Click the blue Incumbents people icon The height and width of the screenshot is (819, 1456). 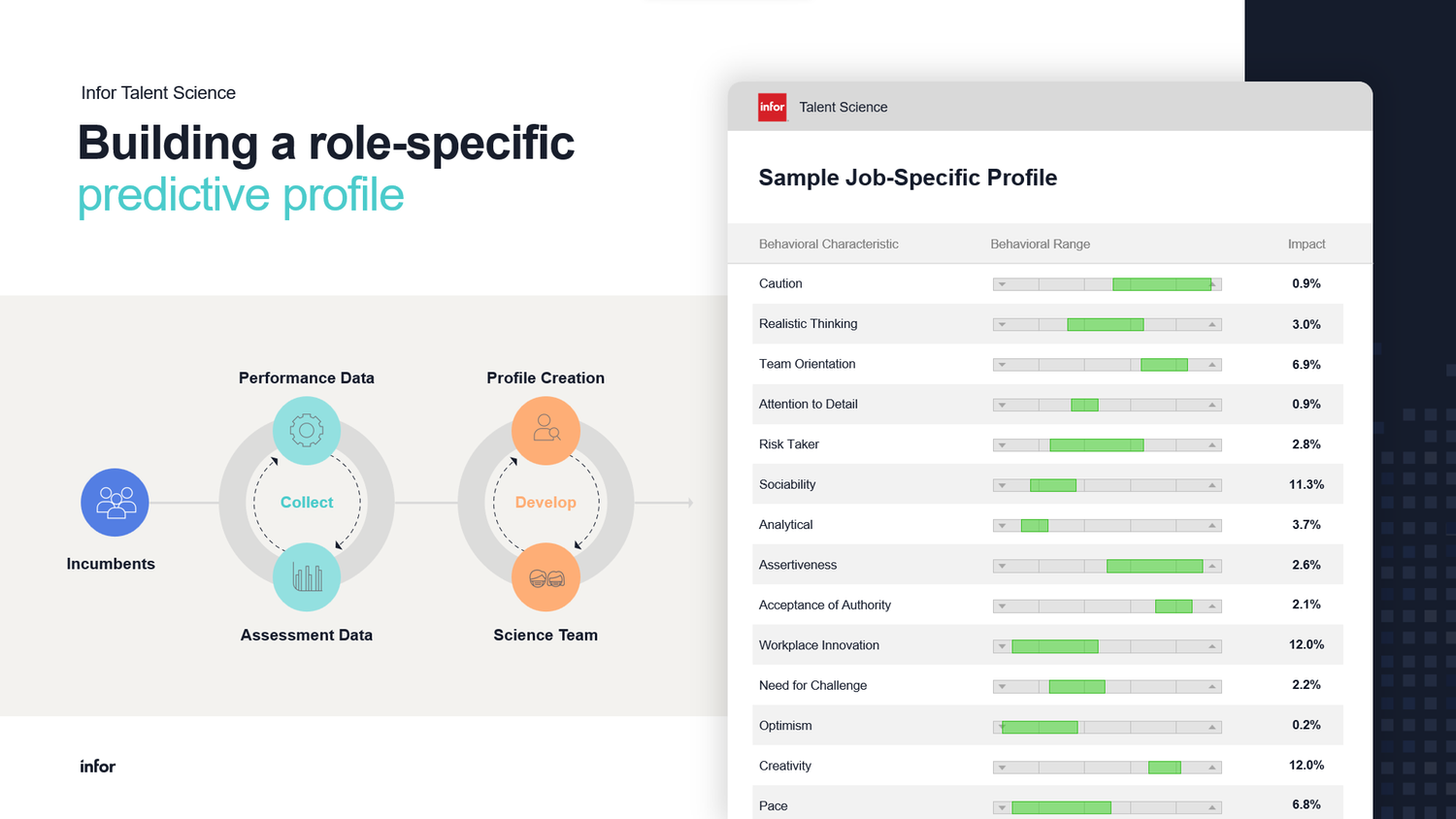click(114, 502)
